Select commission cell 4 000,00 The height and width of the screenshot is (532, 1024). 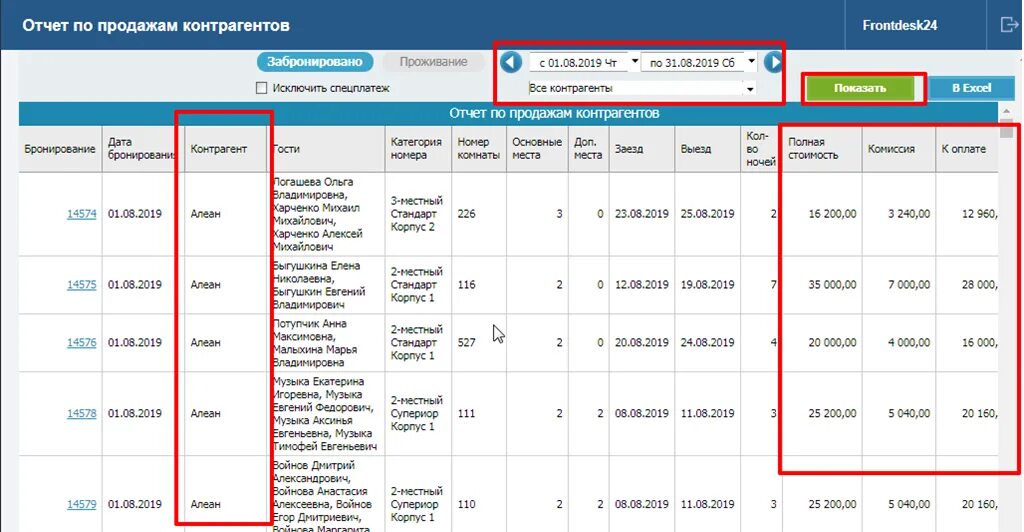click(x=899, y=343)
